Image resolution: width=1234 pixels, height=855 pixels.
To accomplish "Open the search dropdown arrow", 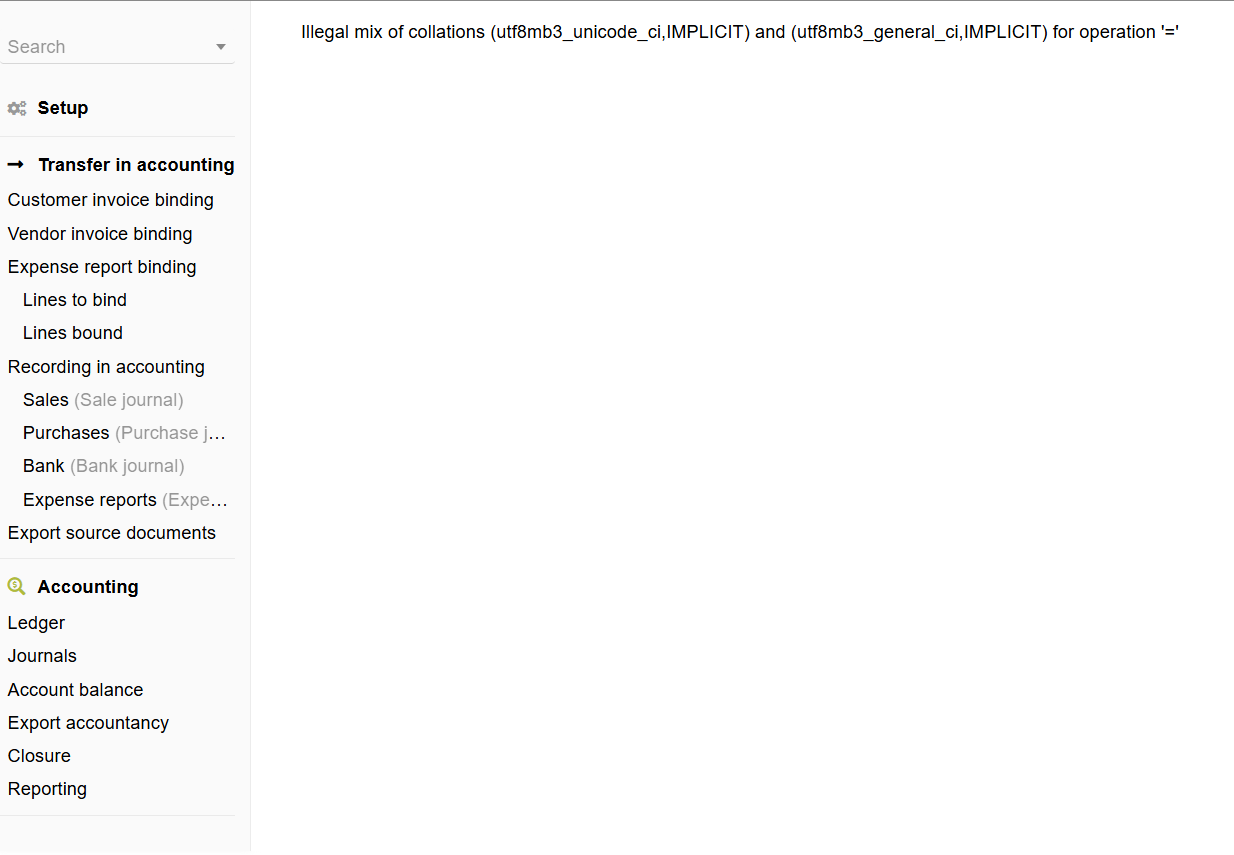I will (221, 47).
